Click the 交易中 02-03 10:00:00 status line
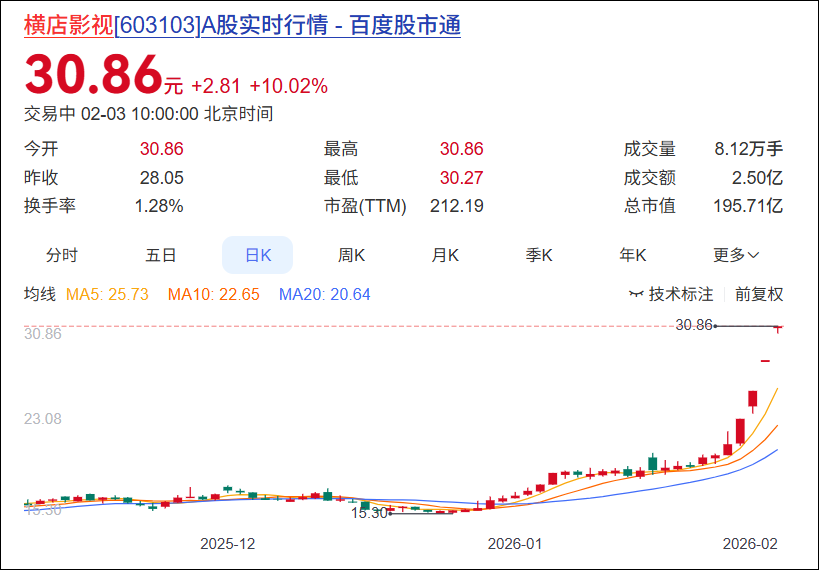Viewport: 819px width, 570px height. click(148, 113)
